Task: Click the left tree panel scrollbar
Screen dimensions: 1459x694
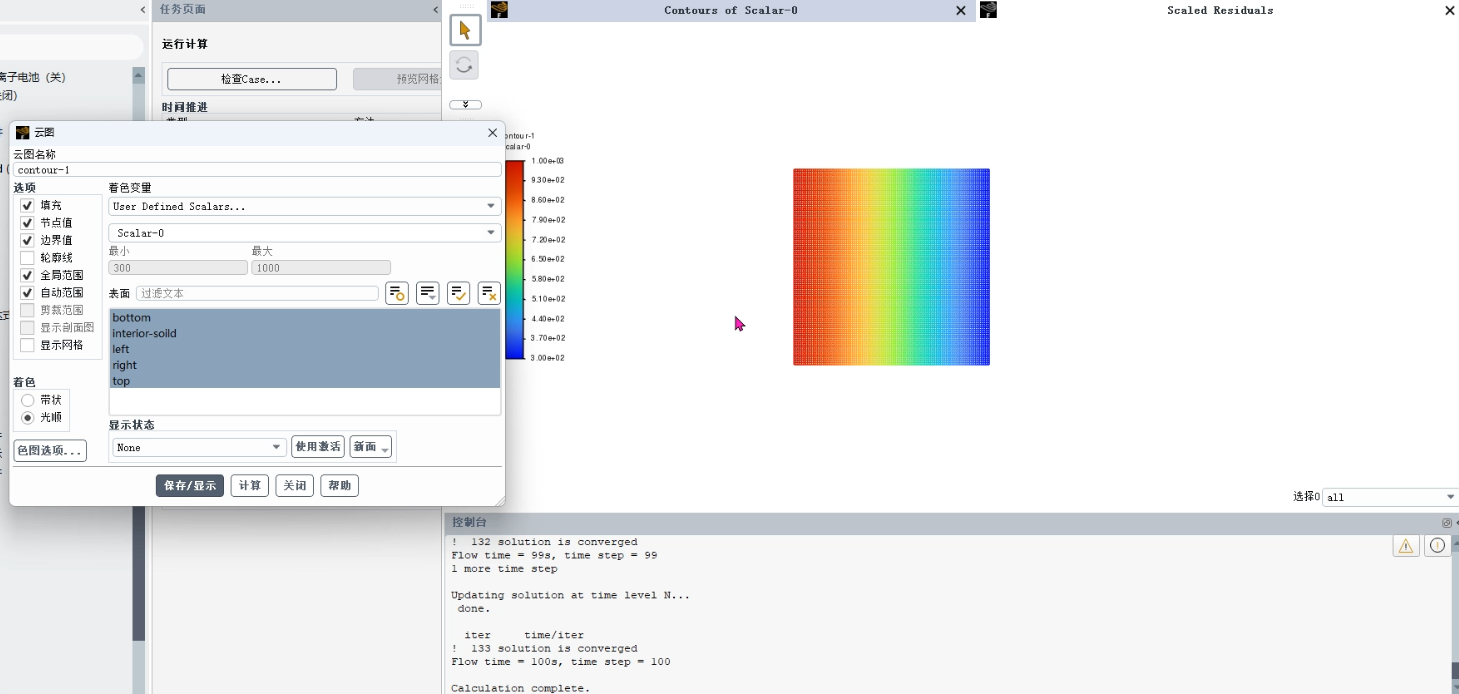Action: point(138,380)
